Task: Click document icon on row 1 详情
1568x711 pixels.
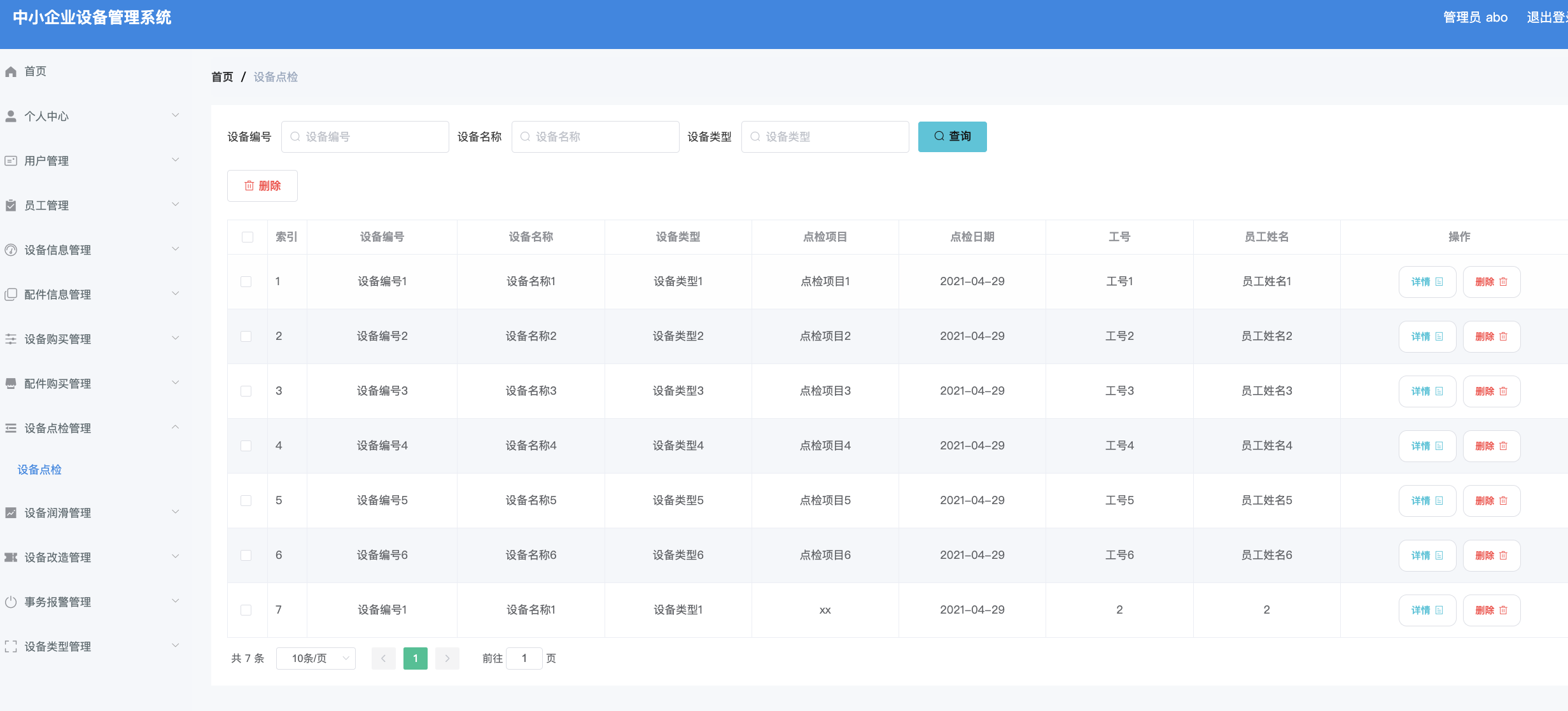Action: [1439, 281]
